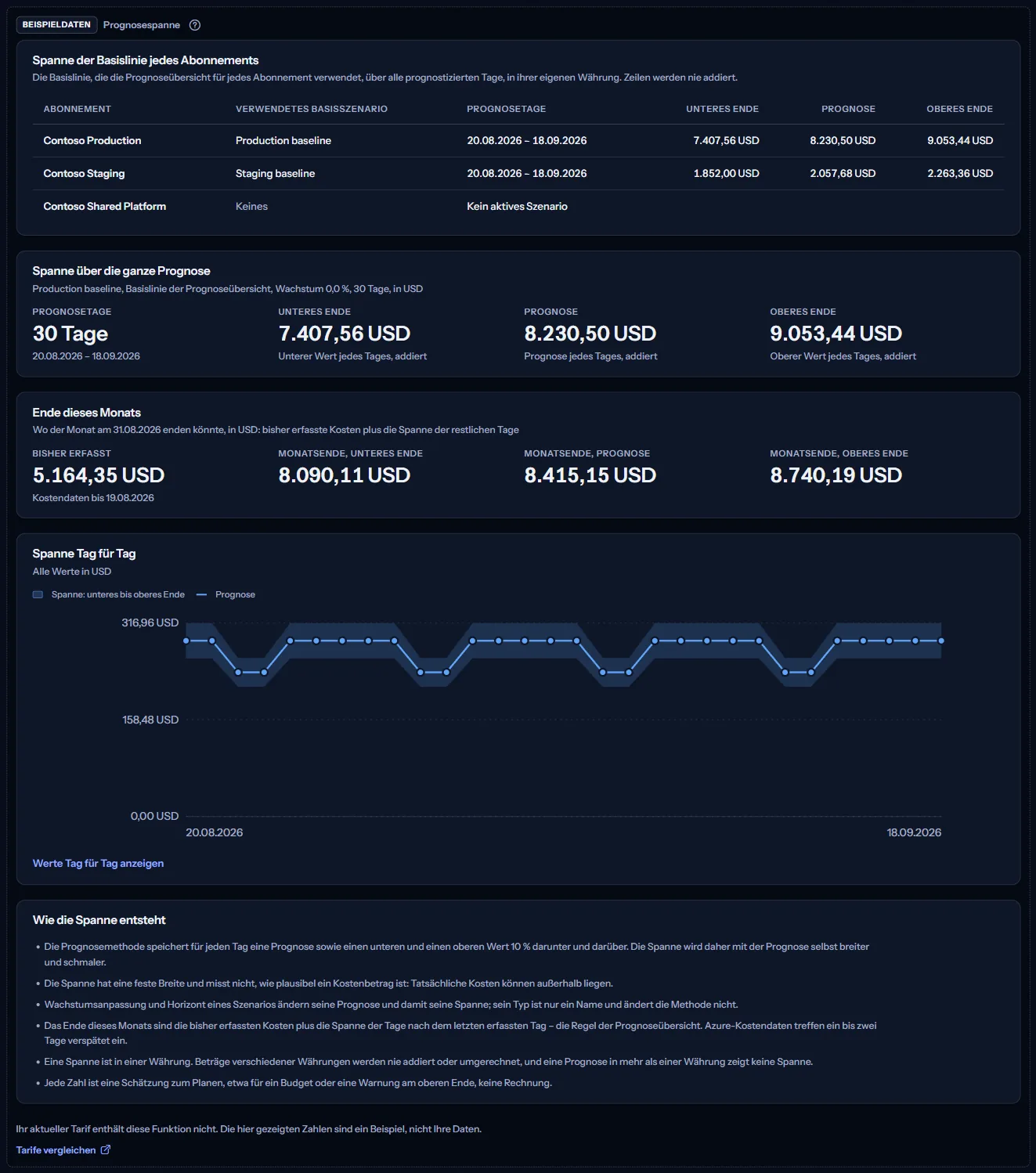This screenshot has width=1036, height=1173.
Task: Click the first data point on the chart
Action: coord(186,641)
